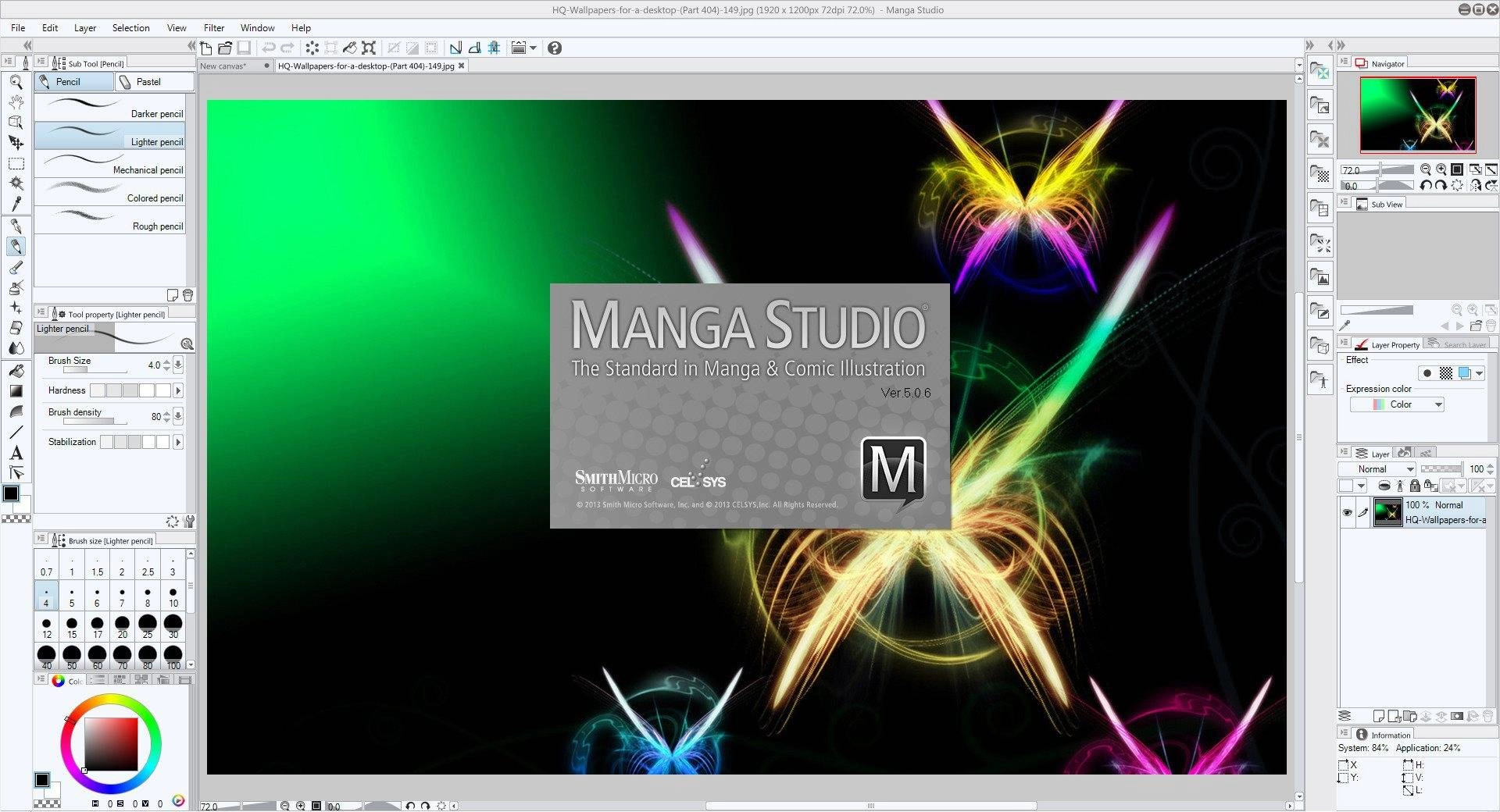1500x812 pixels.
Task: Open clear-outside toolbar dropdown arrow
Action: tap(534, 48)
